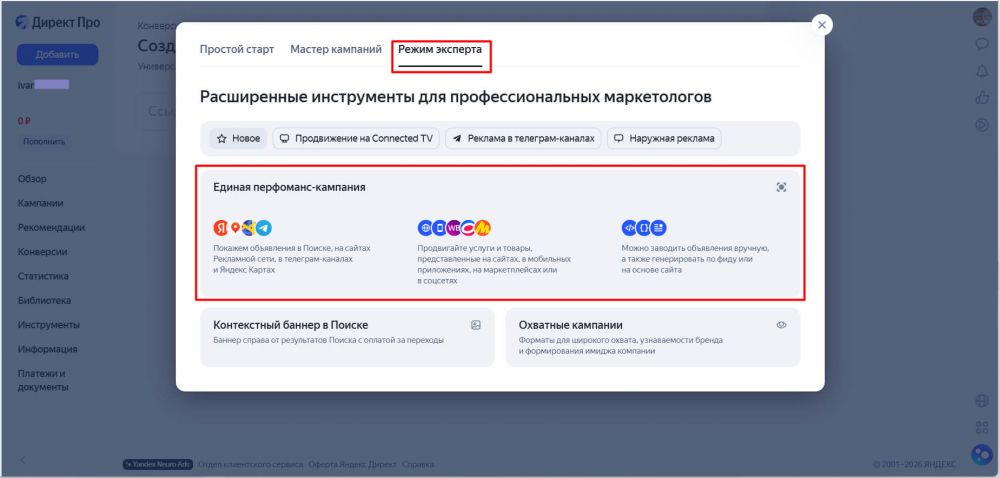This screenshot has height=478, width=1000.
Task: Open the chat messages icon
Action: [x=982, y=44]
